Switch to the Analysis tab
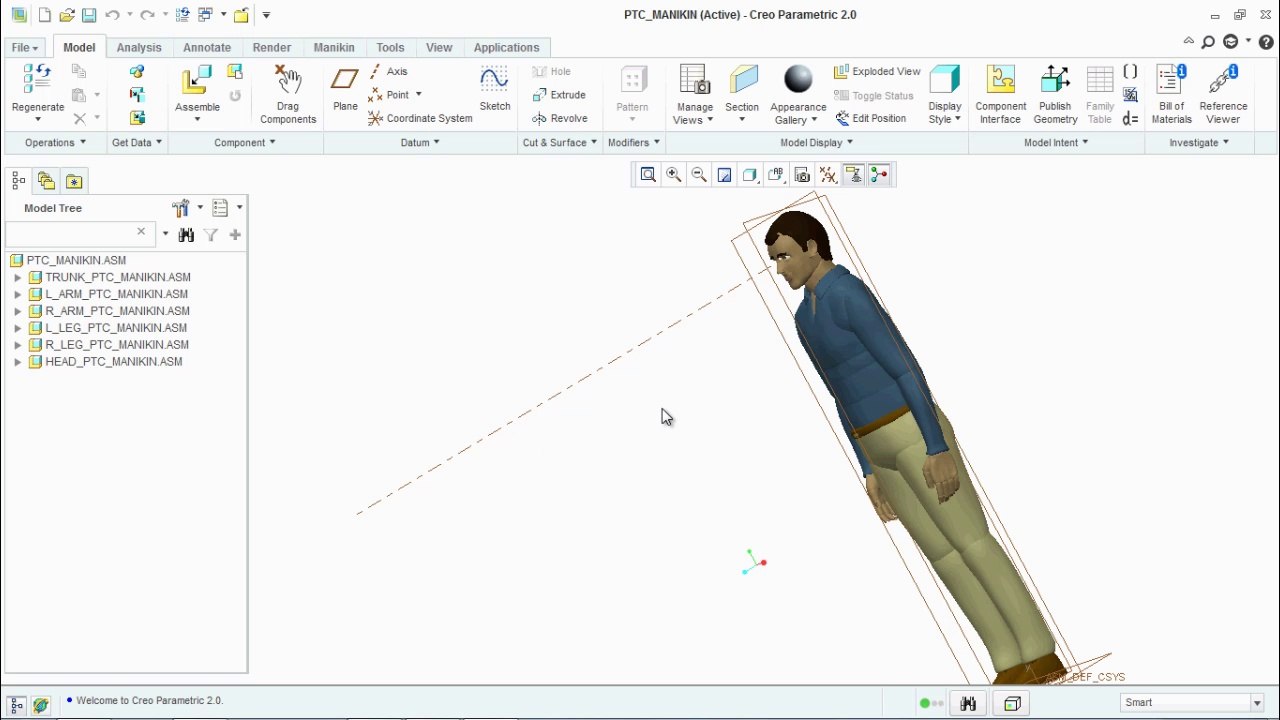1280x720 pixels. click(139, 47)
